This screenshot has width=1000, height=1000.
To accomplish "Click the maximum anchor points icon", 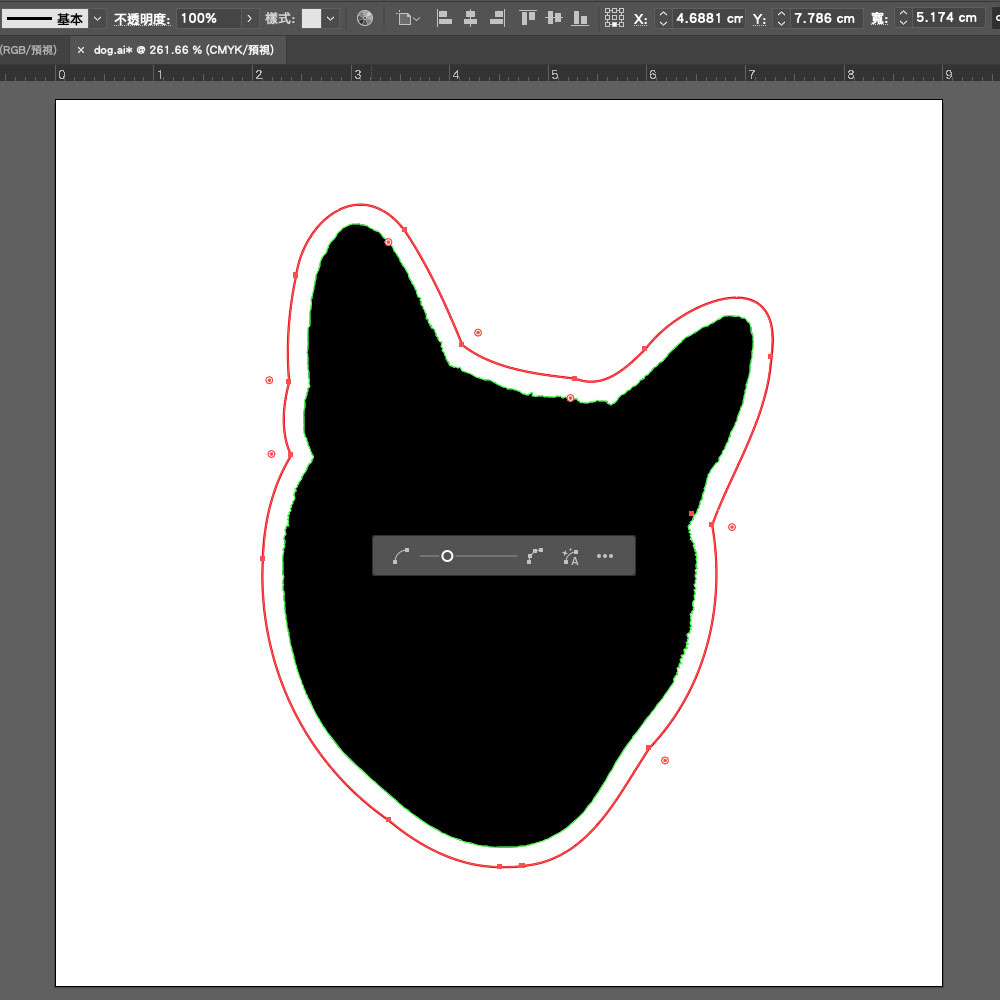I will (x=535, y=556).
